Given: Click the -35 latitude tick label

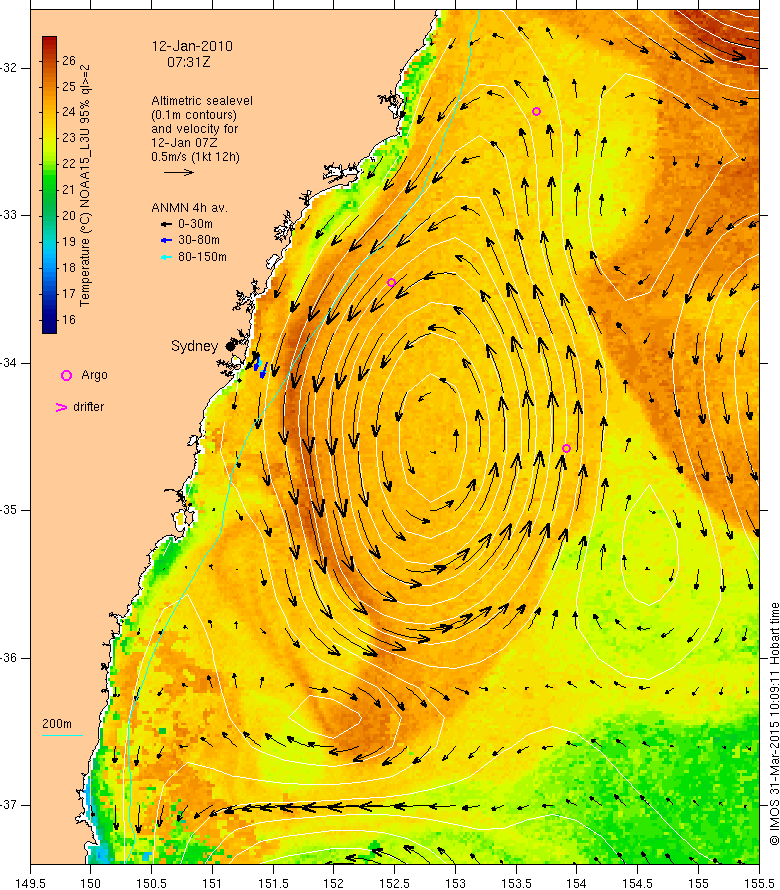Looking at the screenshot, I should (8, 510).
